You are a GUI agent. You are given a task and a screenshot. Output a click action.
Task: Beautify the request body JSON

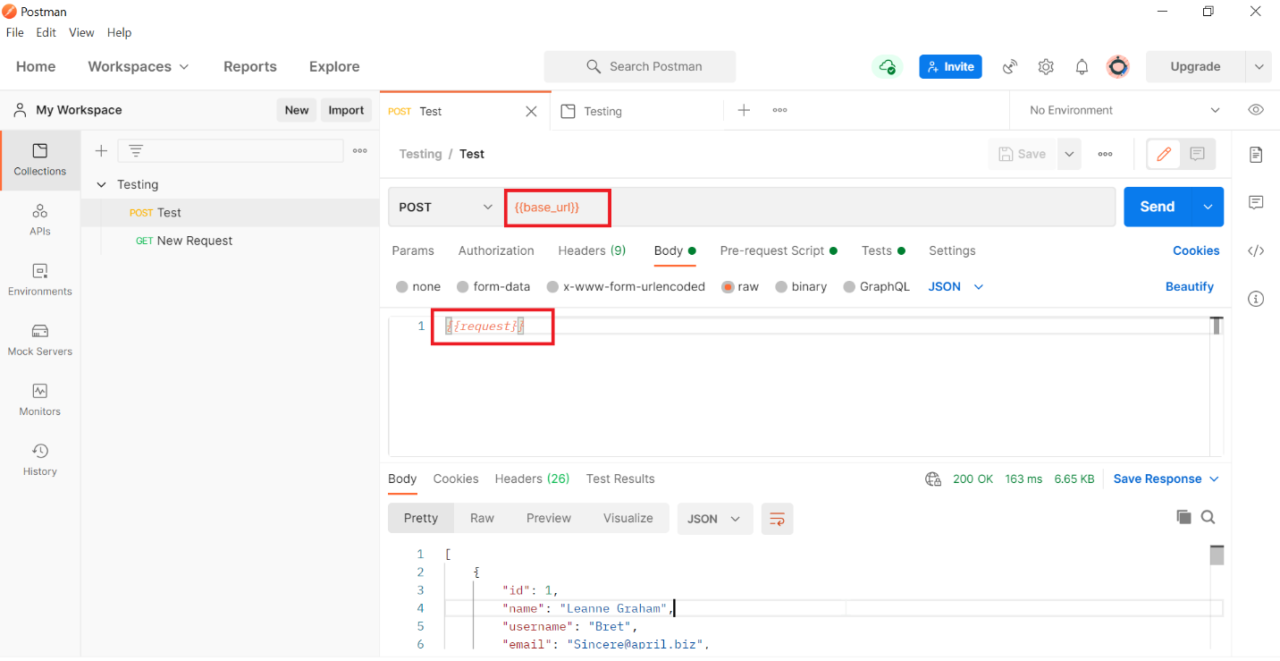point(1189,286)
